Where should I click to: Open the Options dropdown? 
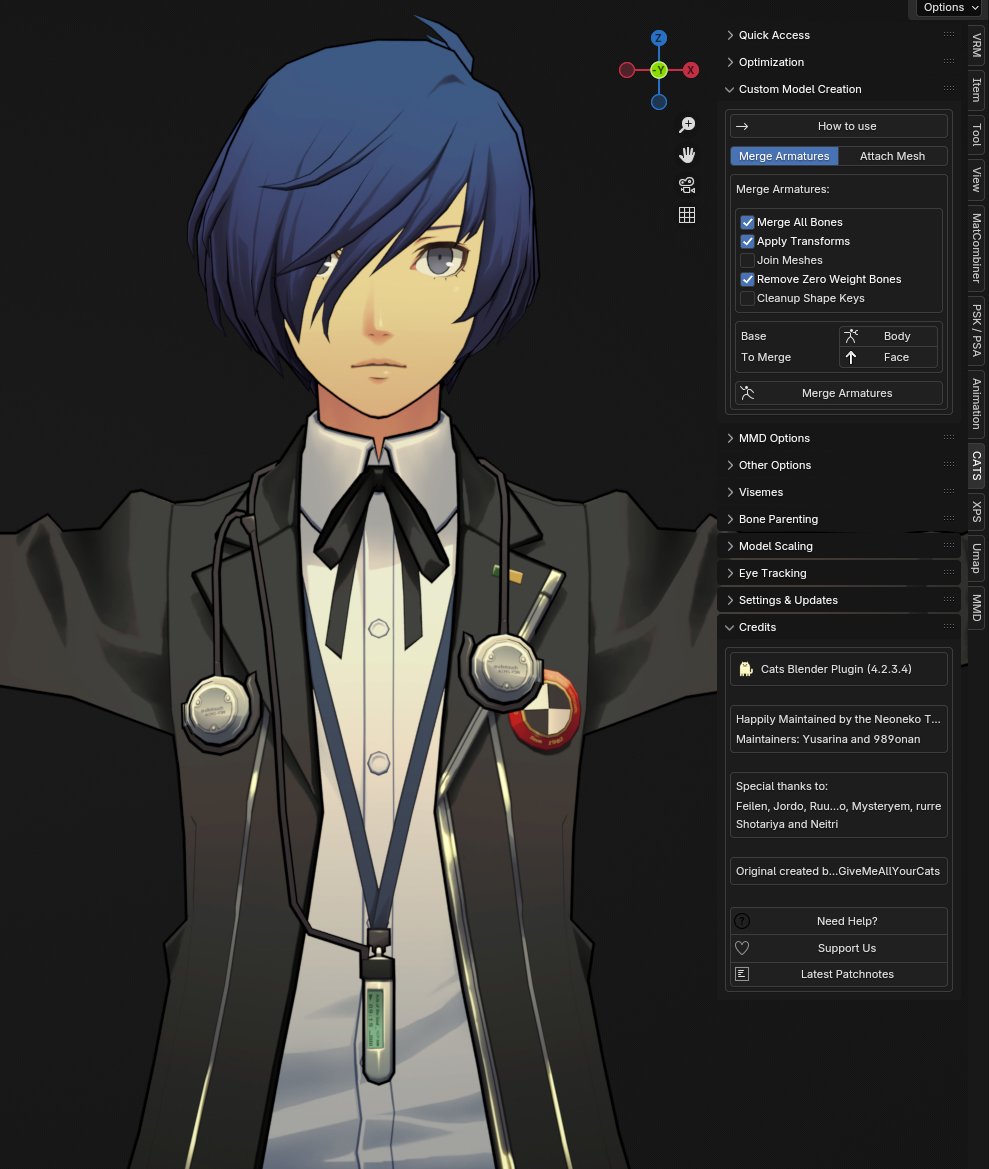(949, 7)
